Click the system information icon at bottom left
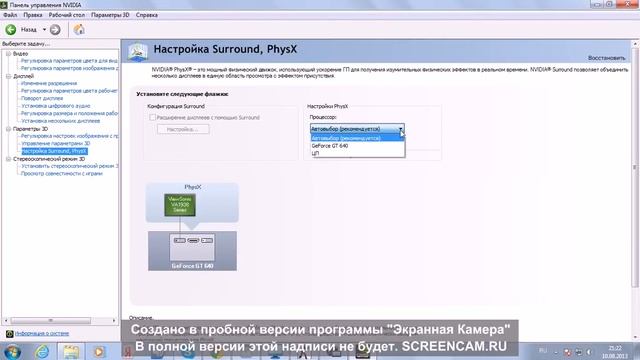 tap(10, 334)
